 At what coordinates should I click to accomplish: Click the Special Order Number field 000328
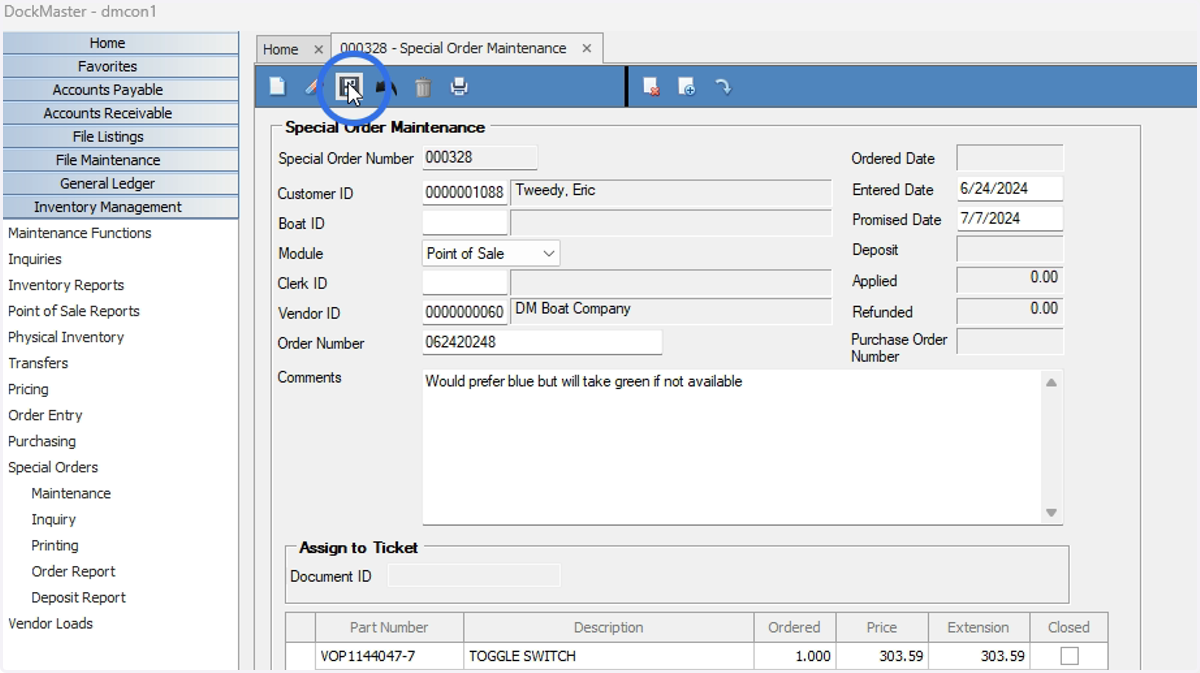pyautogui.click(x=480, y=157)
